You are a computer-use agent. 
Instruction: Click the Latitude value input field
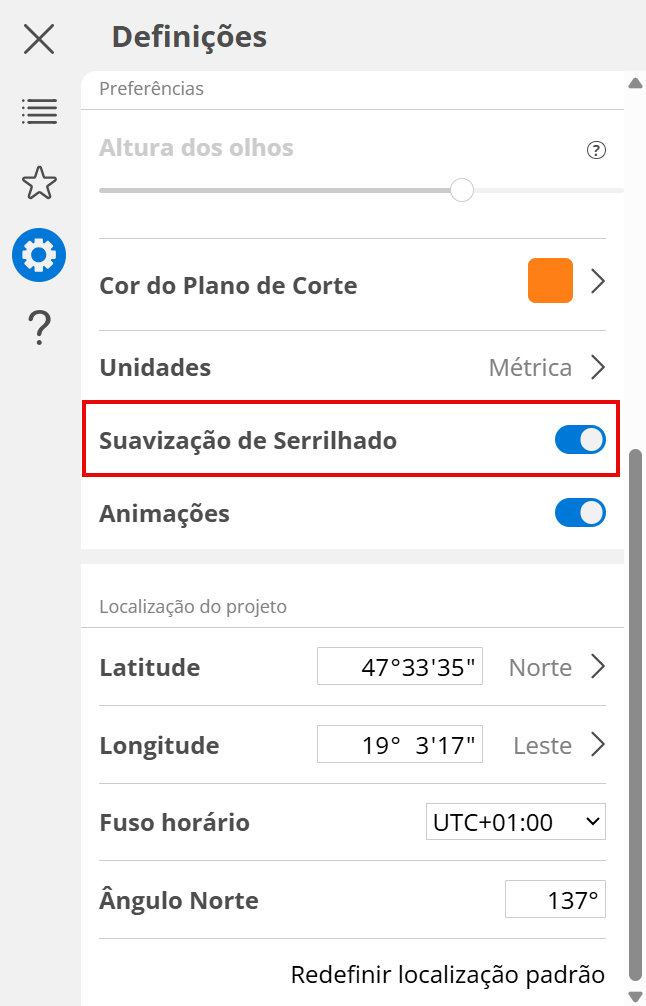click(400, 667)
